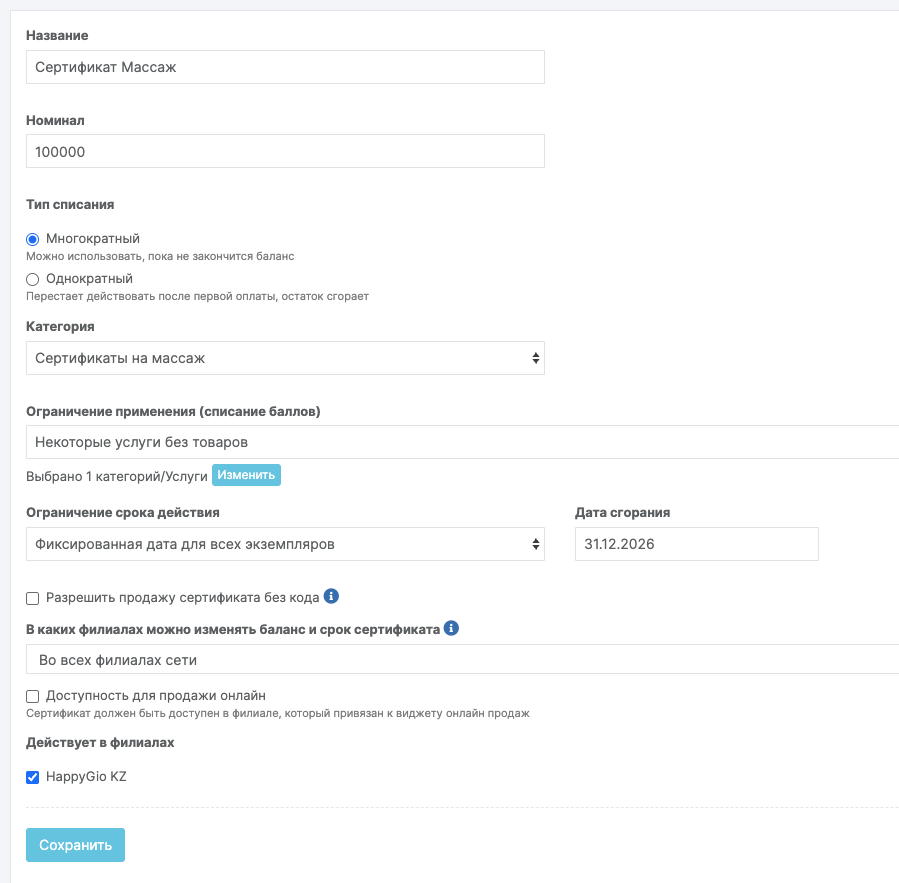Click the Однократный option label
The image size is (899, 883).
pyautogui.click(x=89, y=279)
